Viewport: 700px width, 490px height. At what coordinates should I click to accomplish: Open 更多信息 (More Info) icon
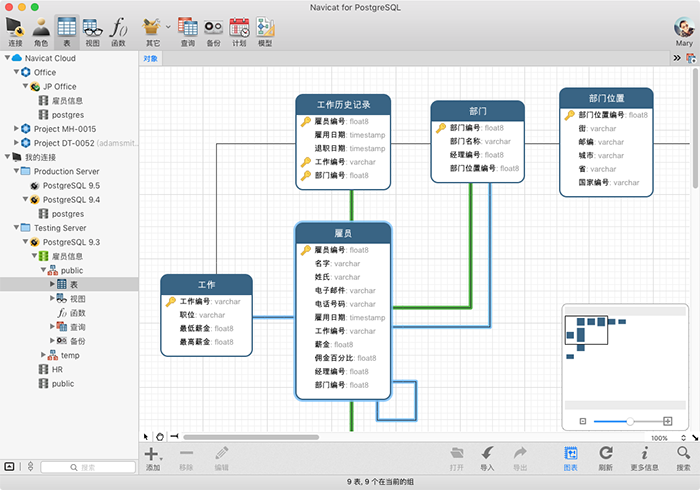(x=644, y=459)
